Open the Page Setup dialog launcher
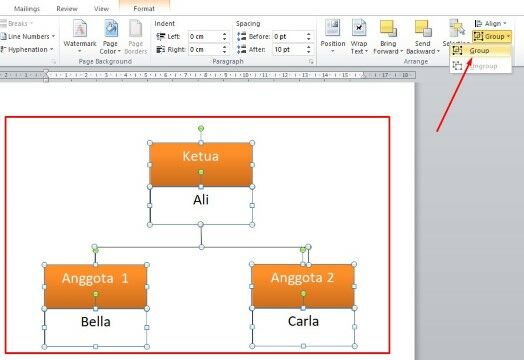This screenshot has width=524, height=360. coord(53,62)
